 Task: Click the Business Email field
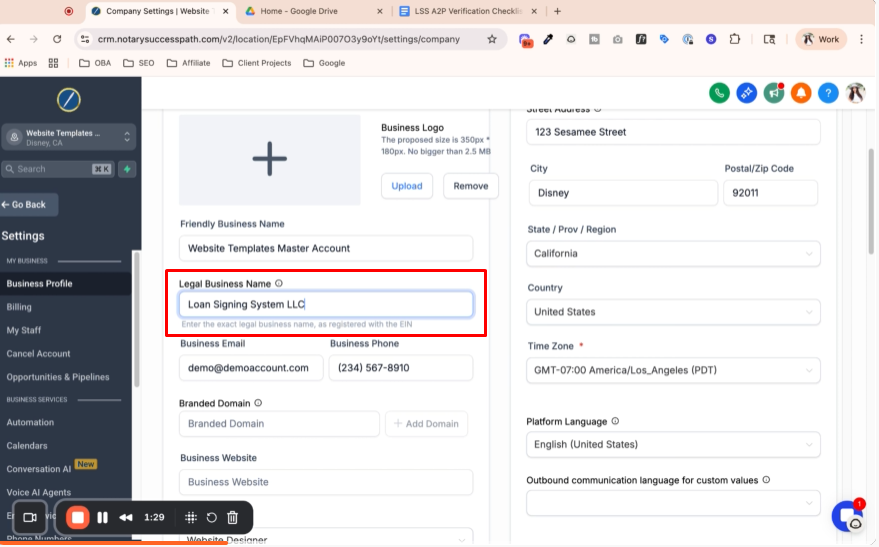point(251,368)
